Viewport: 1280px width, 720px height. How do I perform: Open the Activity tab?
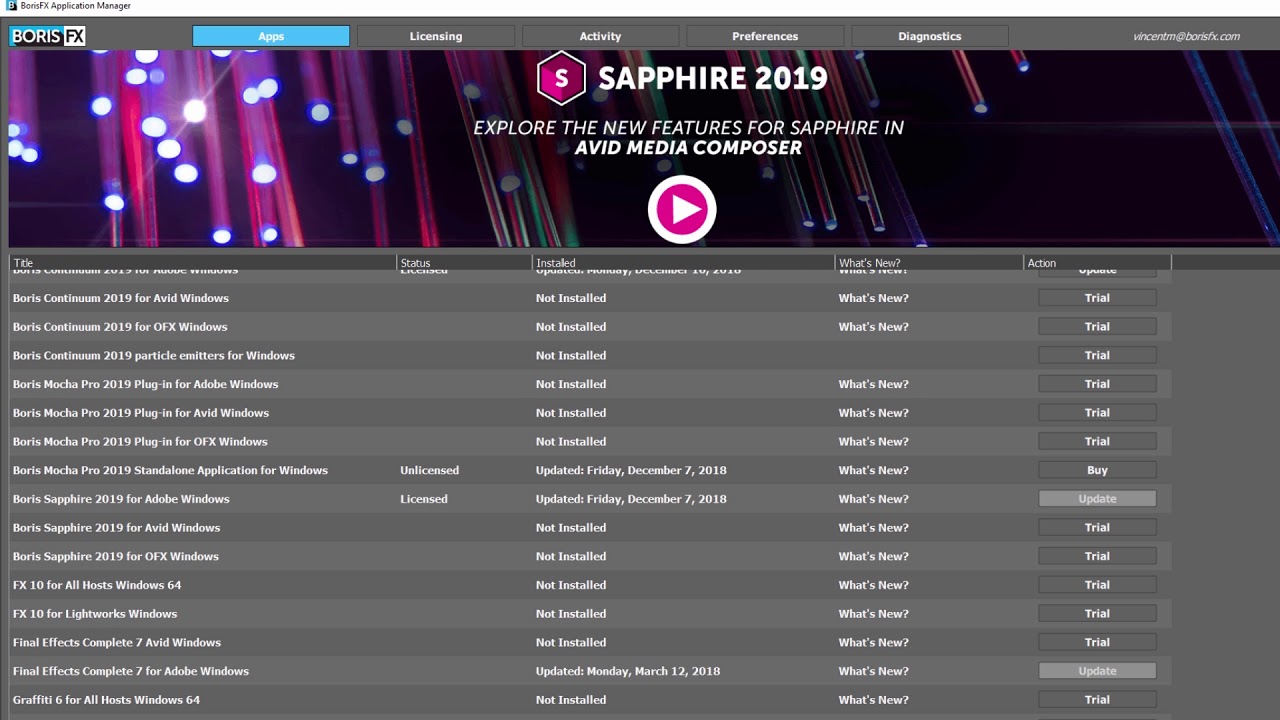coord(600,36)
